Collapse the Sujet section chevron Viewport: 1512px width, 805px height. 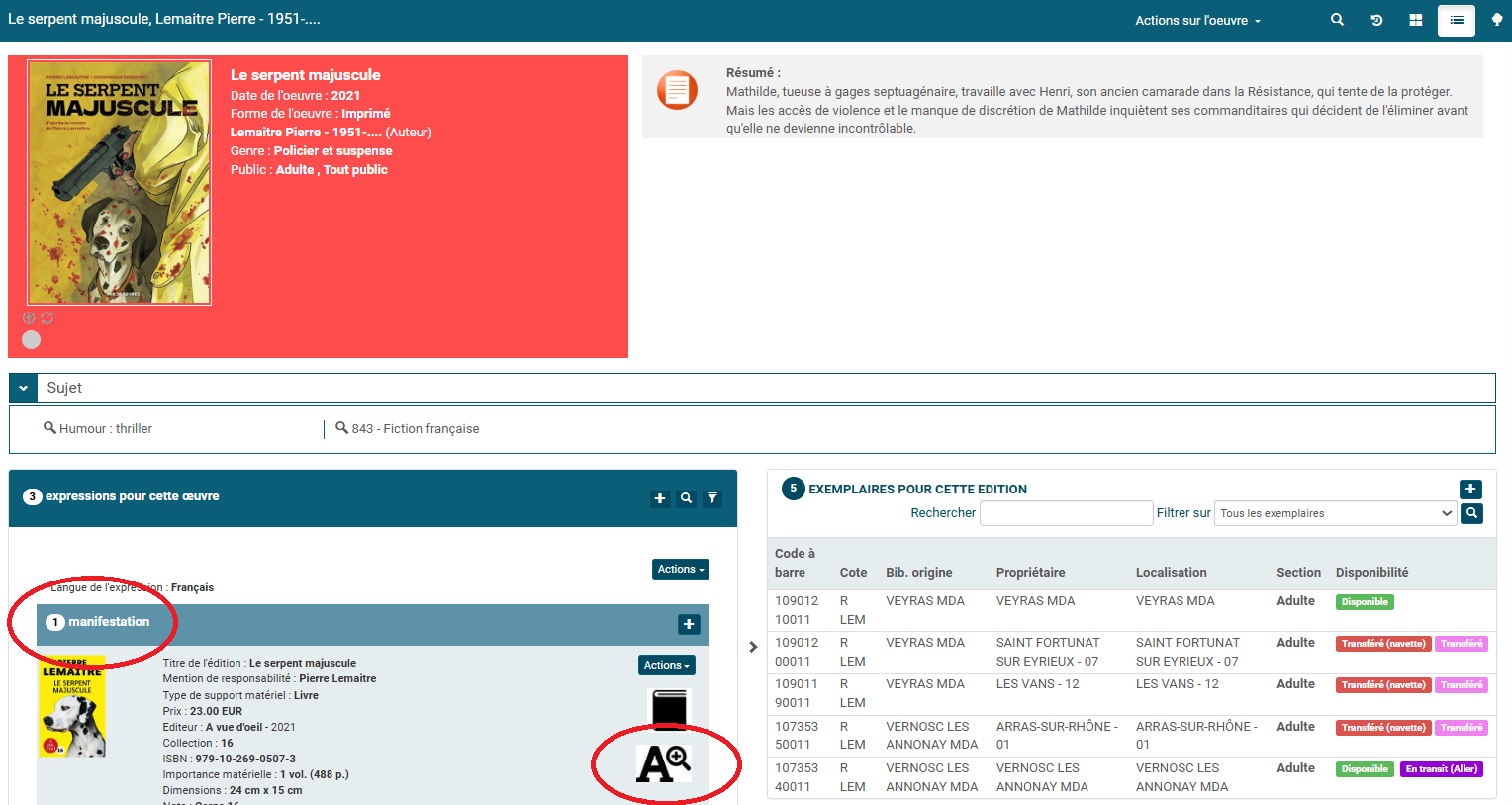[23, 388]
